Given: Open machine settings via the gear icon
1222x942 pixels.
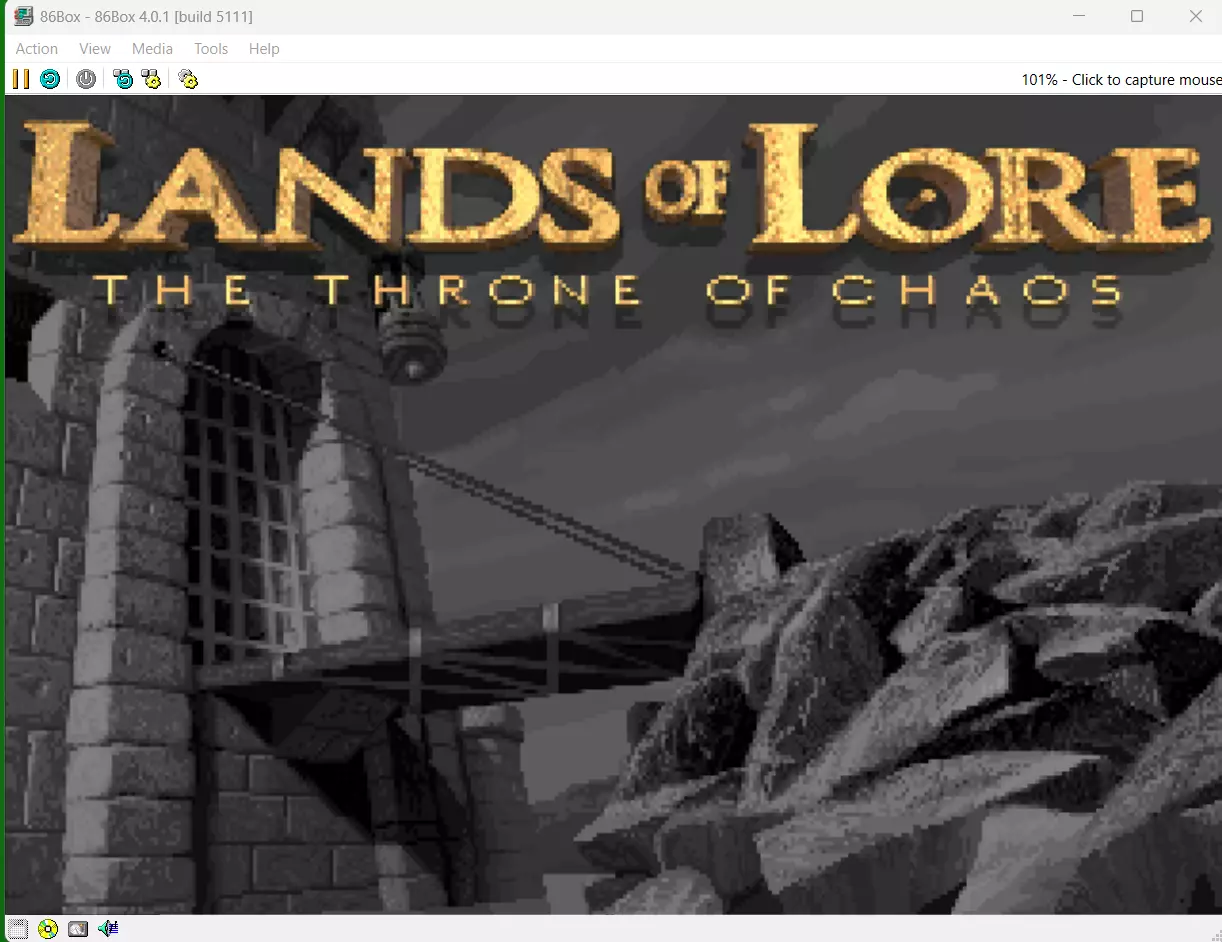Looking at the screenshot, I should (x=188, y=79).
